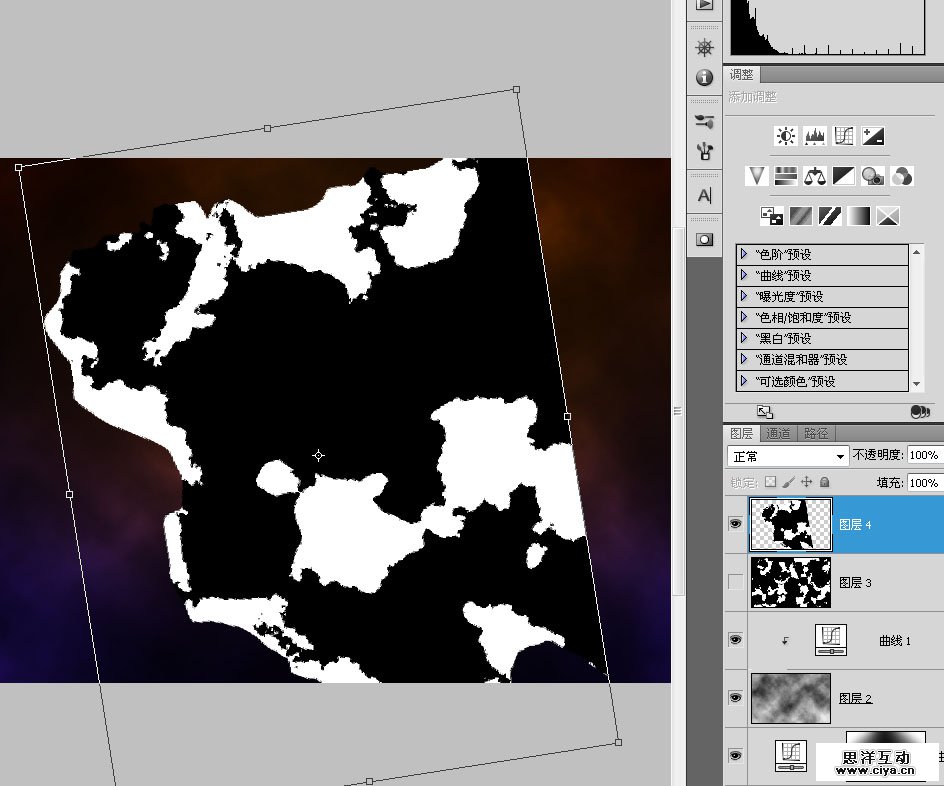
Task: Toggle visibility of 曲线 1 layer
Action: click(x=736, y=639)
